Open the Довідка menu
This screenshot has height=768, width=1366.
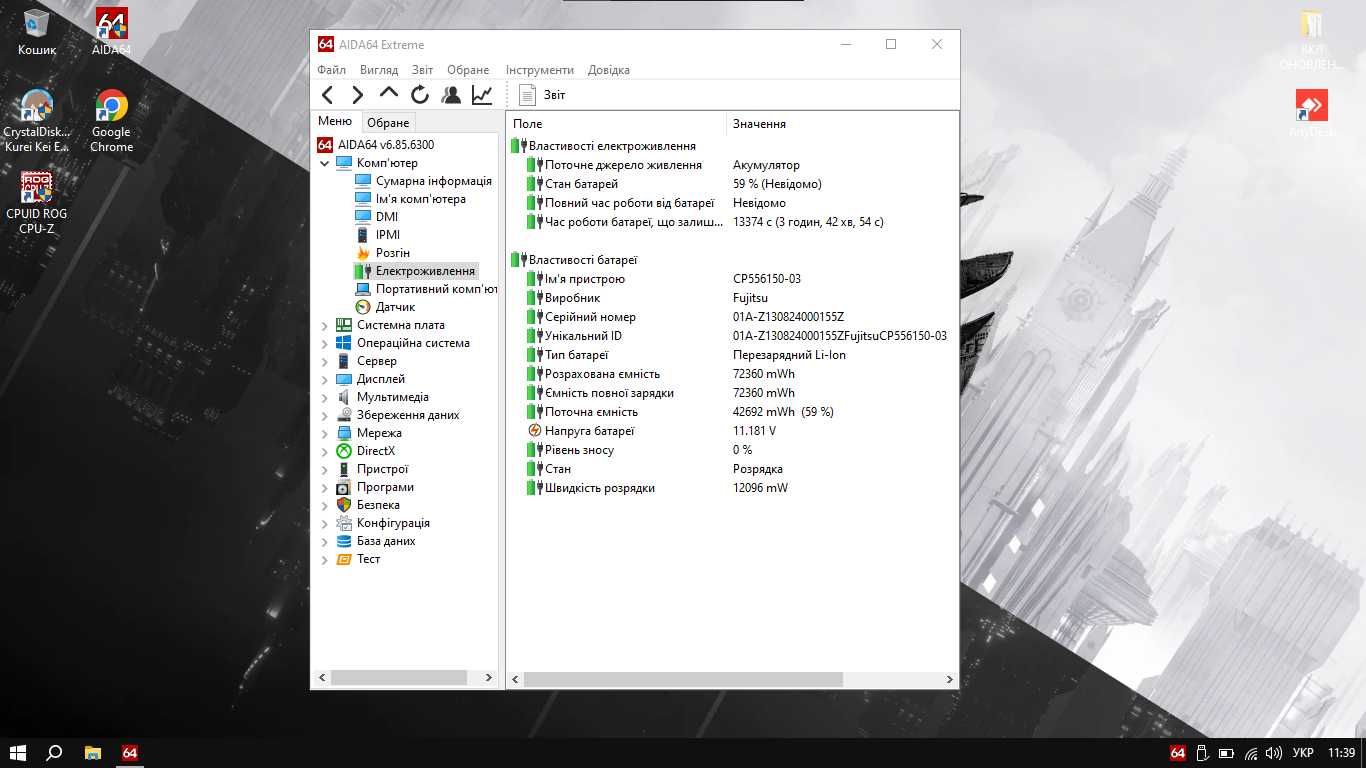tap(609, 70)
